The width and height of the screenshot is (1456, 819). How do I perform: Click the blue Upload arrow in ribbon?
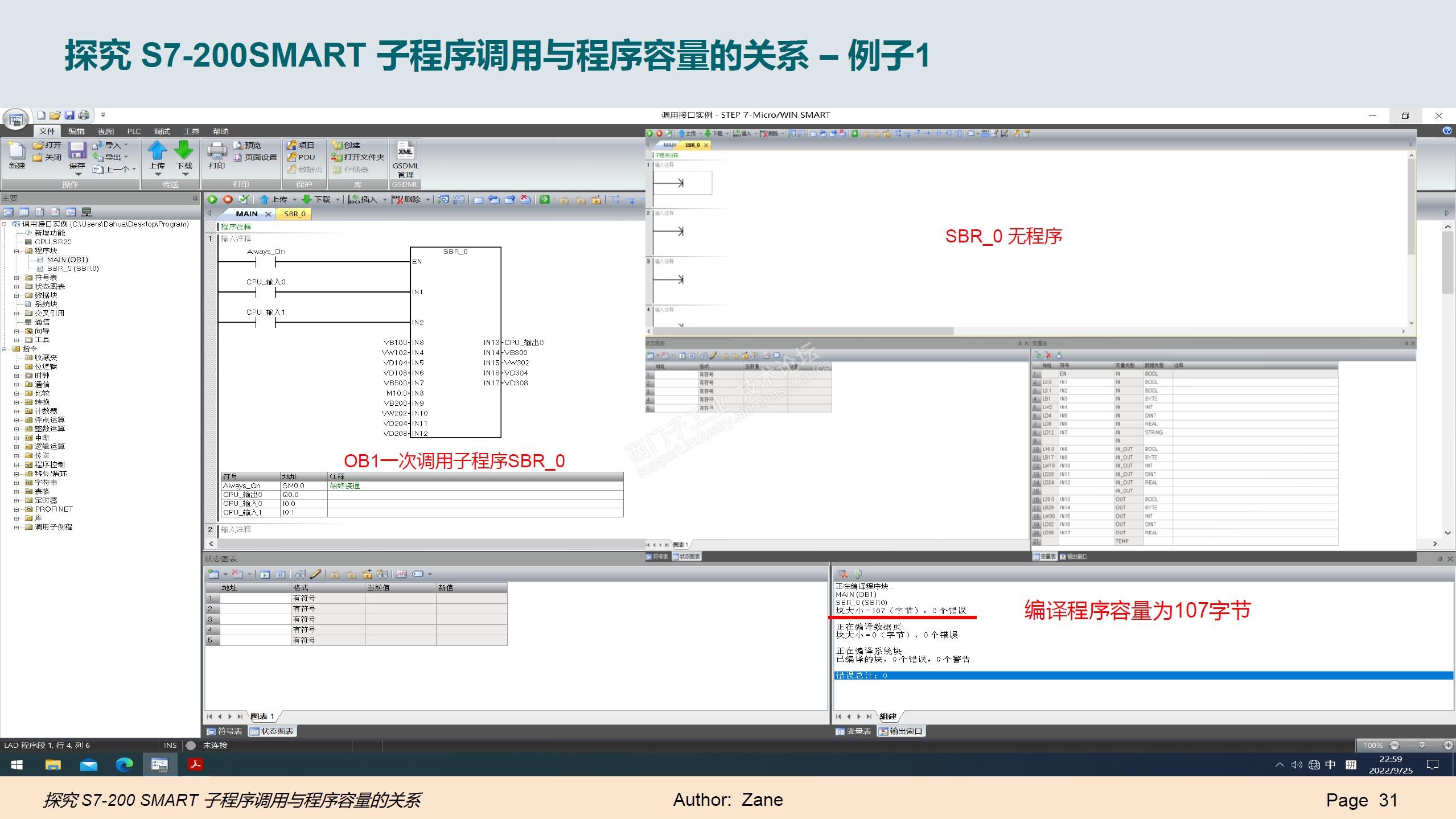click(157, 151)
